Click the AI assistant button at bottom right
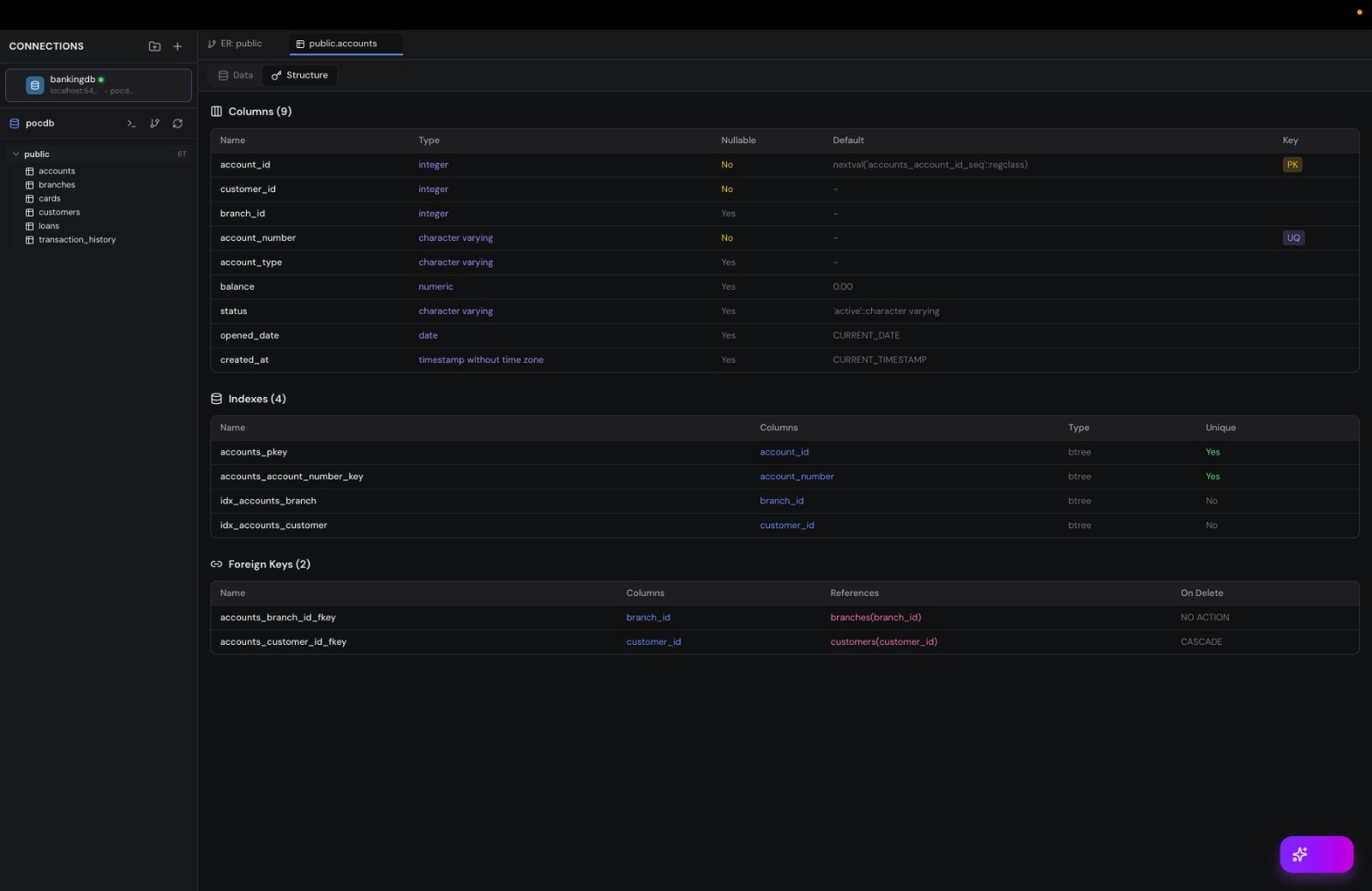 tap(1317, 854)
